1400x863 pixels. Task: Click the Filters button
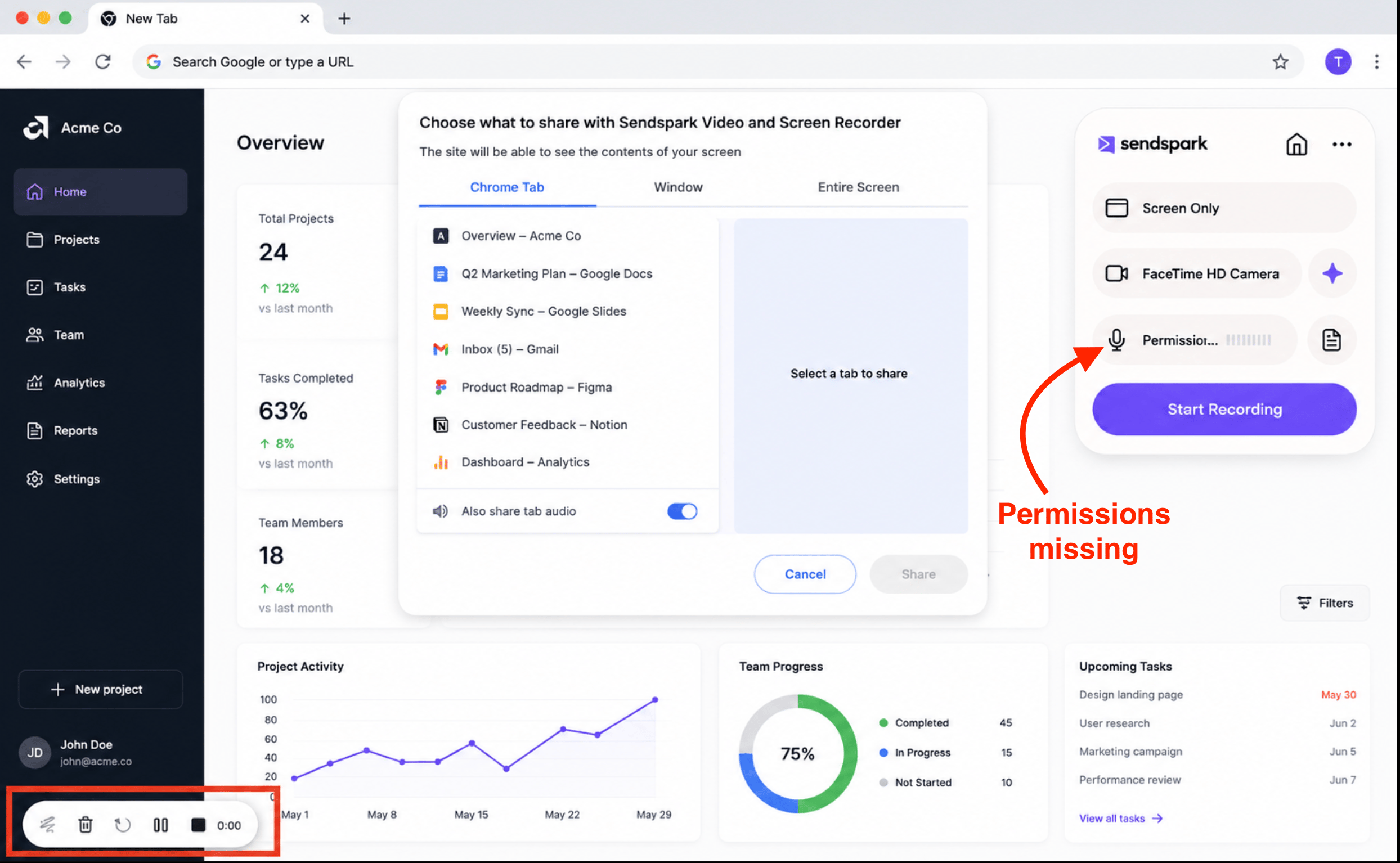pyautogui.click(x=1324, y=603)
